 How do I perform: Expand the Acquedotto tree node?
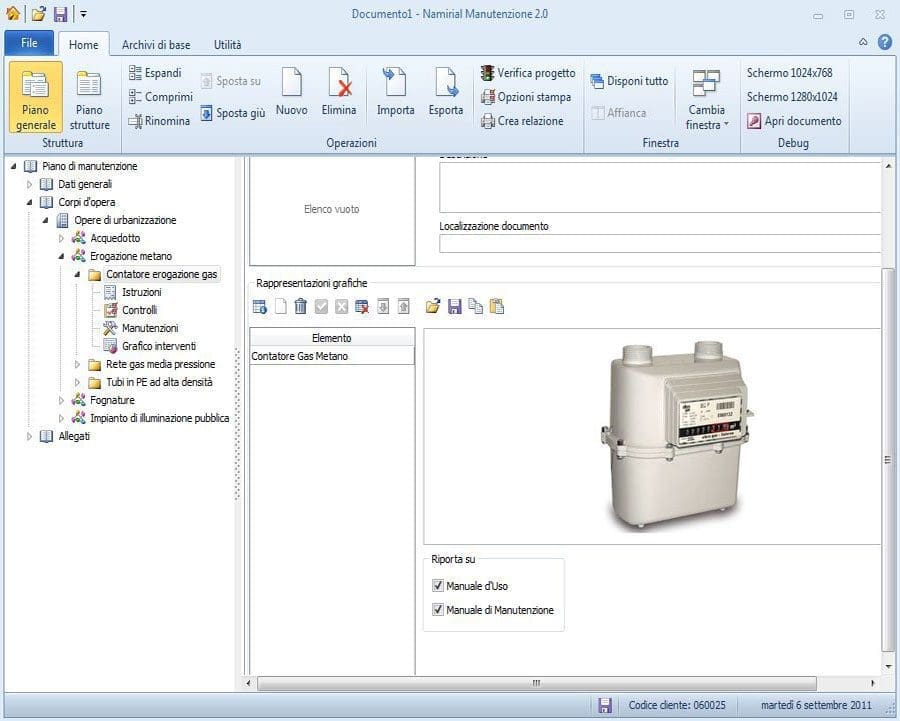(61, 238)
